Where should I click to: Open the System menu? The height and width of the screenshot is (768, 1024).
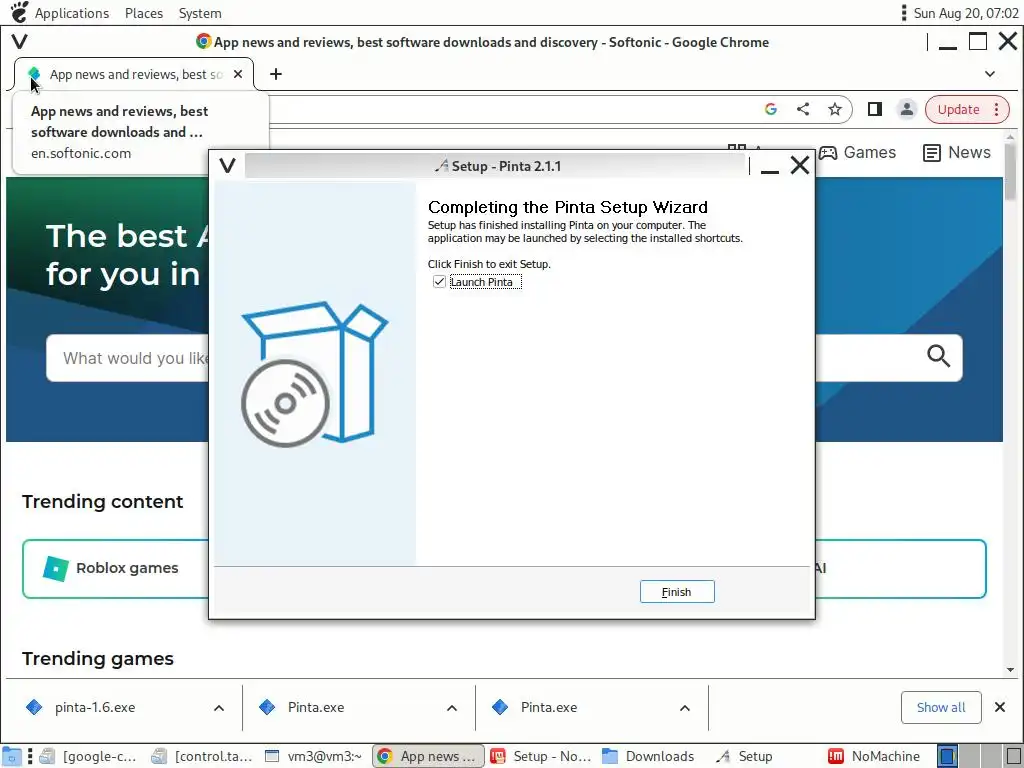pos(200,13)
